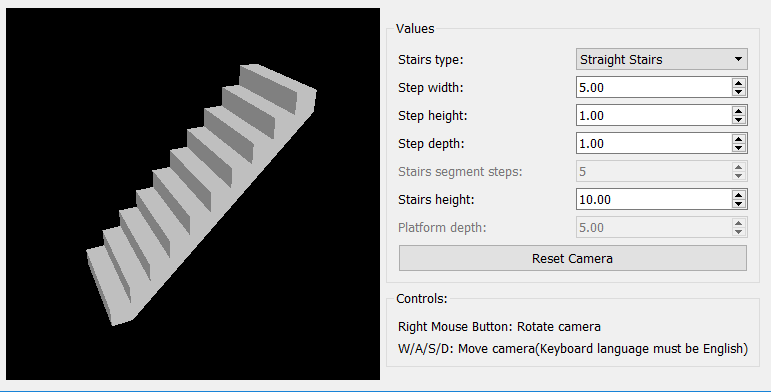Screen dimensions: 771x392
Task: Increase Step width with up arrow
Action: [739, 83]
